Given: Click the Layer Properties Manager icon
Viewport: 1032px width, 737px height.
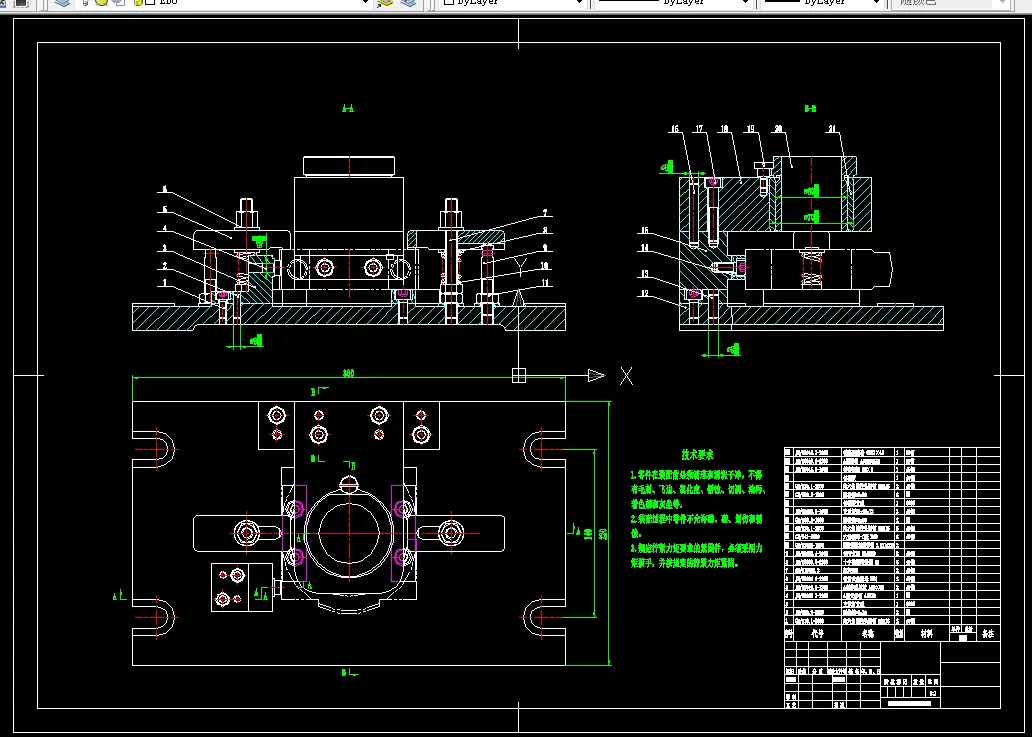Looking at the screenshot, I should click(63, 3).
